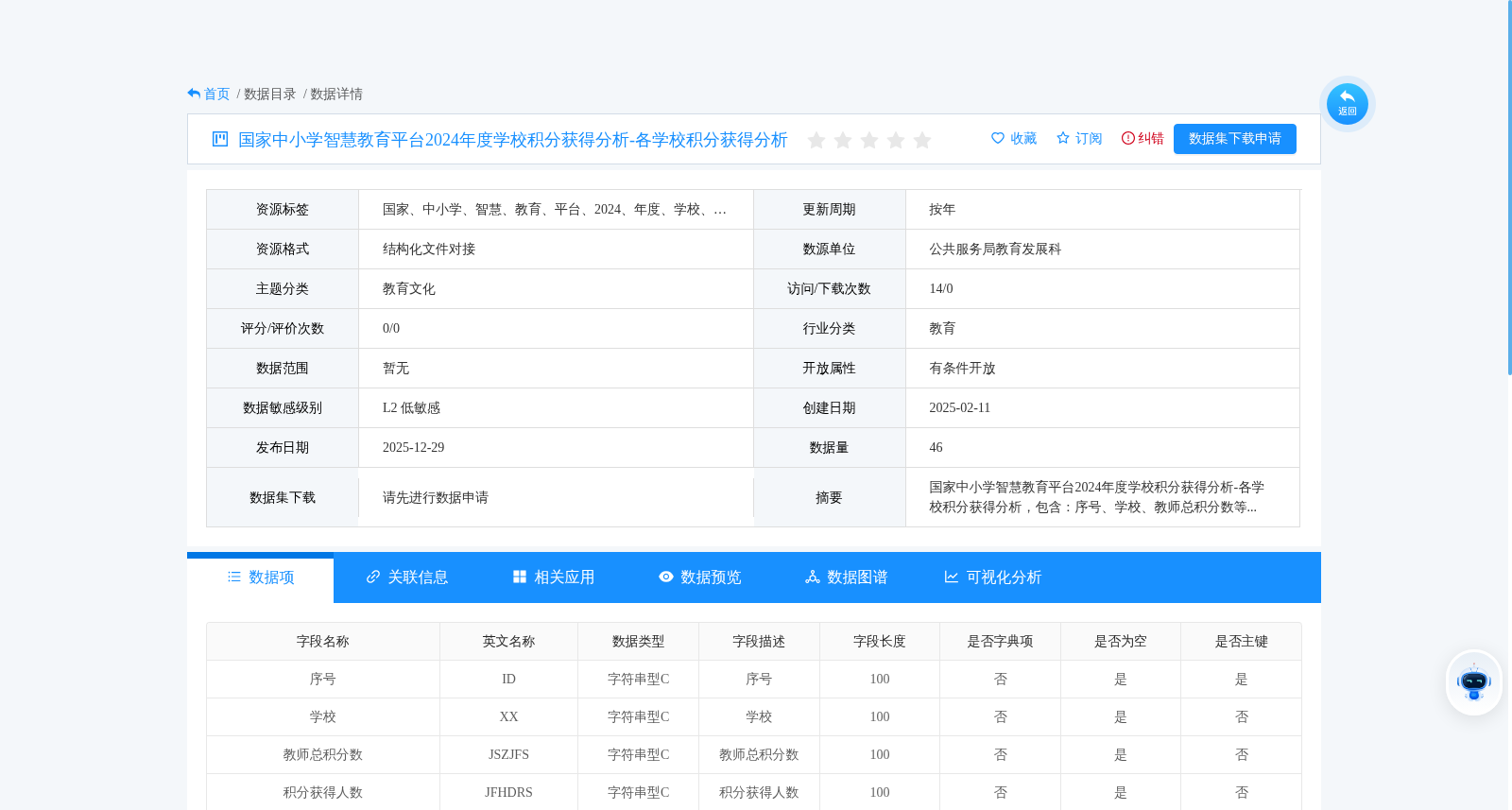Click 结构化文件对接 value
Image resolution: width=1512 pixels, height=810 pixels.
click(429, 250)
